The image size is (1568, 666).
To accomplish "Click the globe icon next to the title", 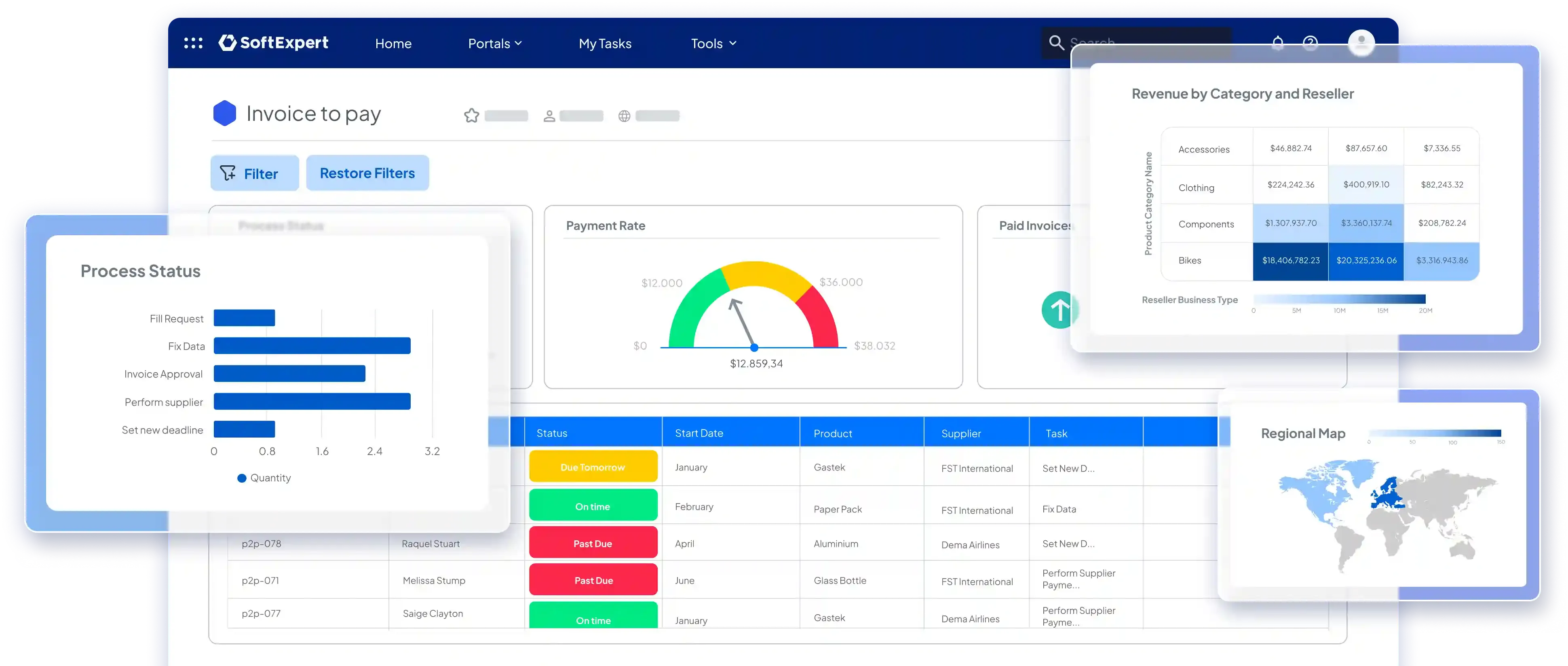I will (x=624, y=116).
